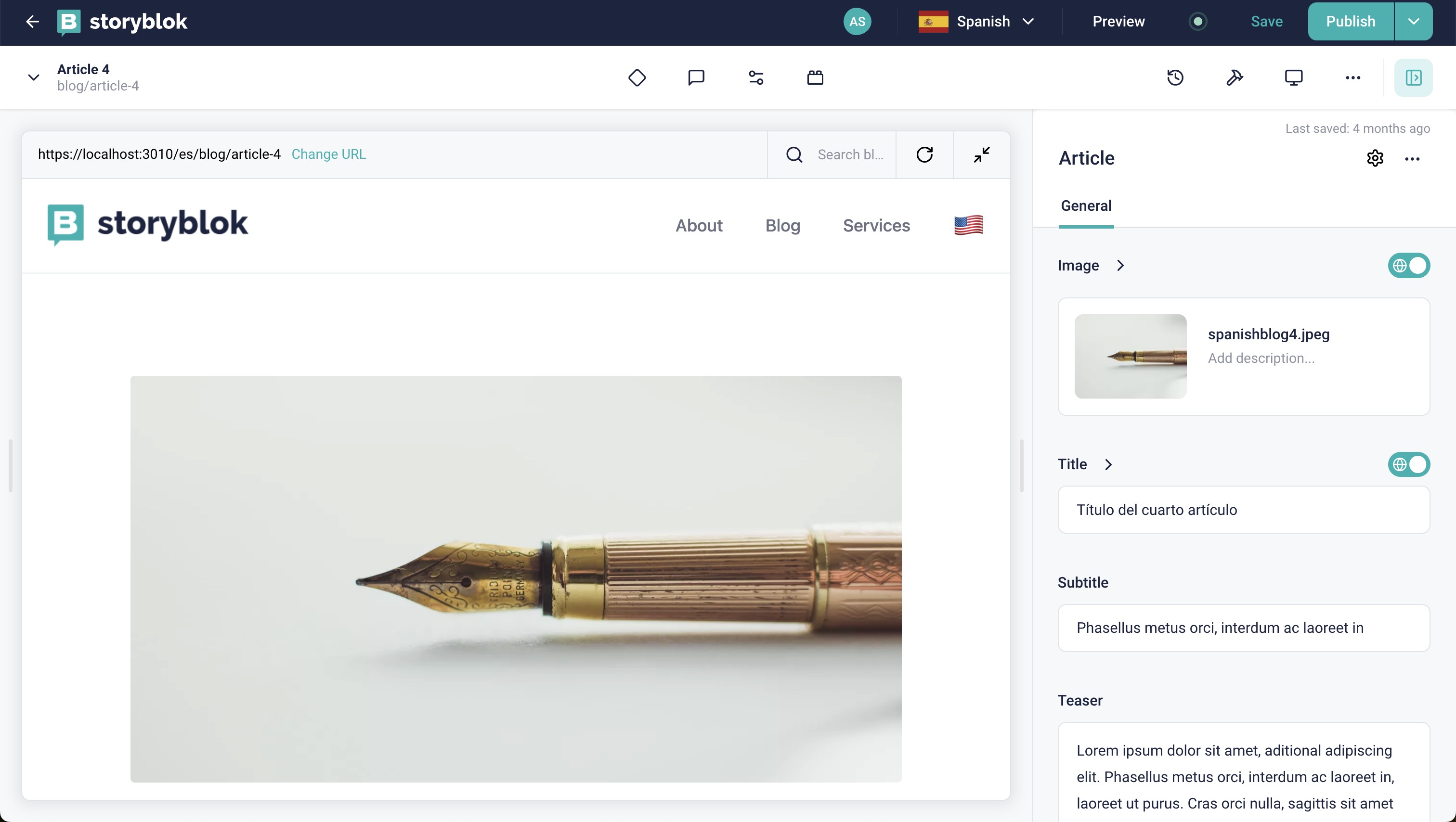Viewport: 1456px width, 822px height.
Task: Open the content history clock icon
Action: 1175,77
